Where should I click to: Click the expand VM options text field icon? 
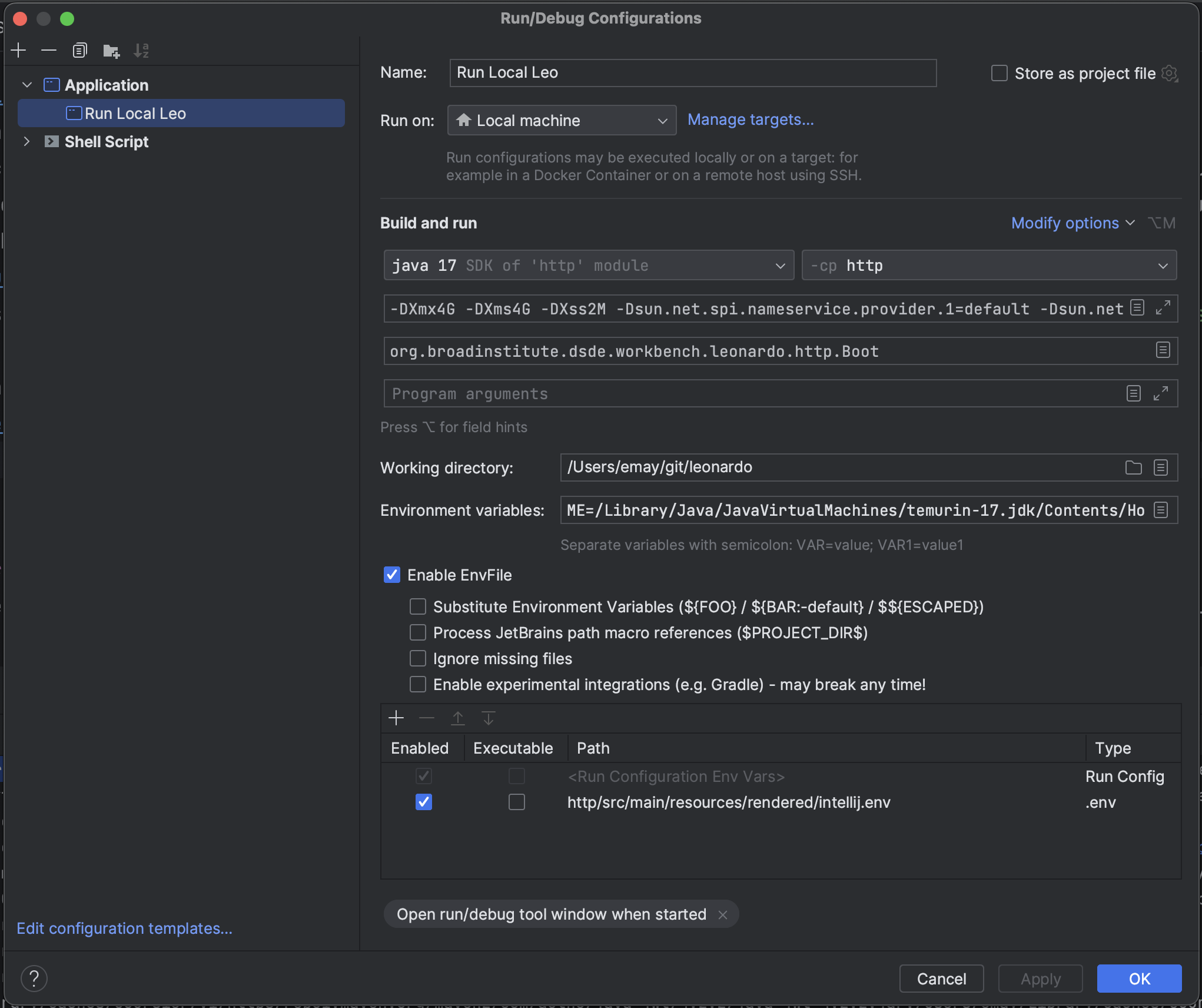pyautogui.click(x=1164, y=308)
